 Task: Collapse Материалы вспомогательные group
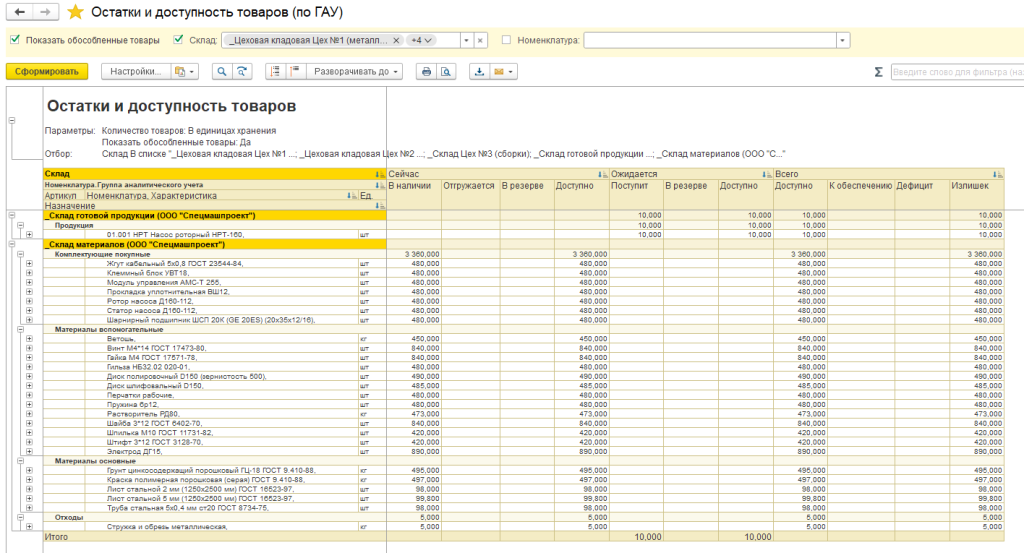click(x=20, y=330)
